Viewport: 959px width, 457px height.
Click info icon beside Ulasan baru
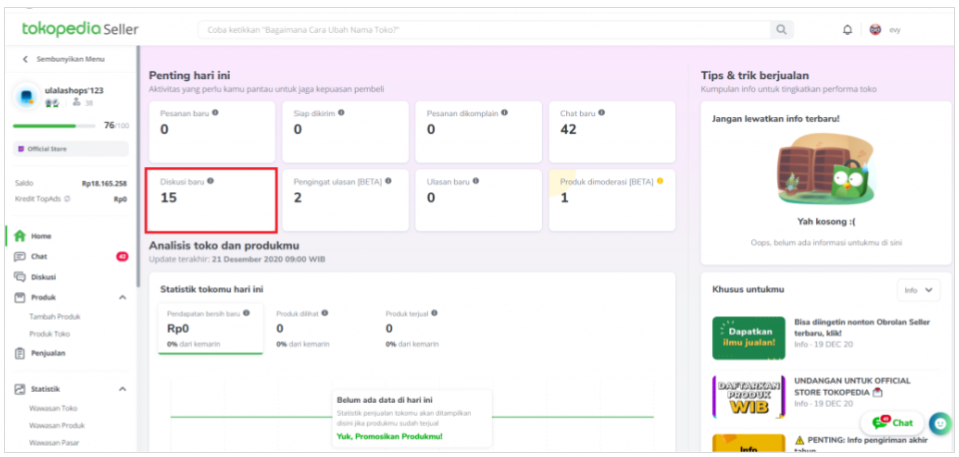coord(476,181)
